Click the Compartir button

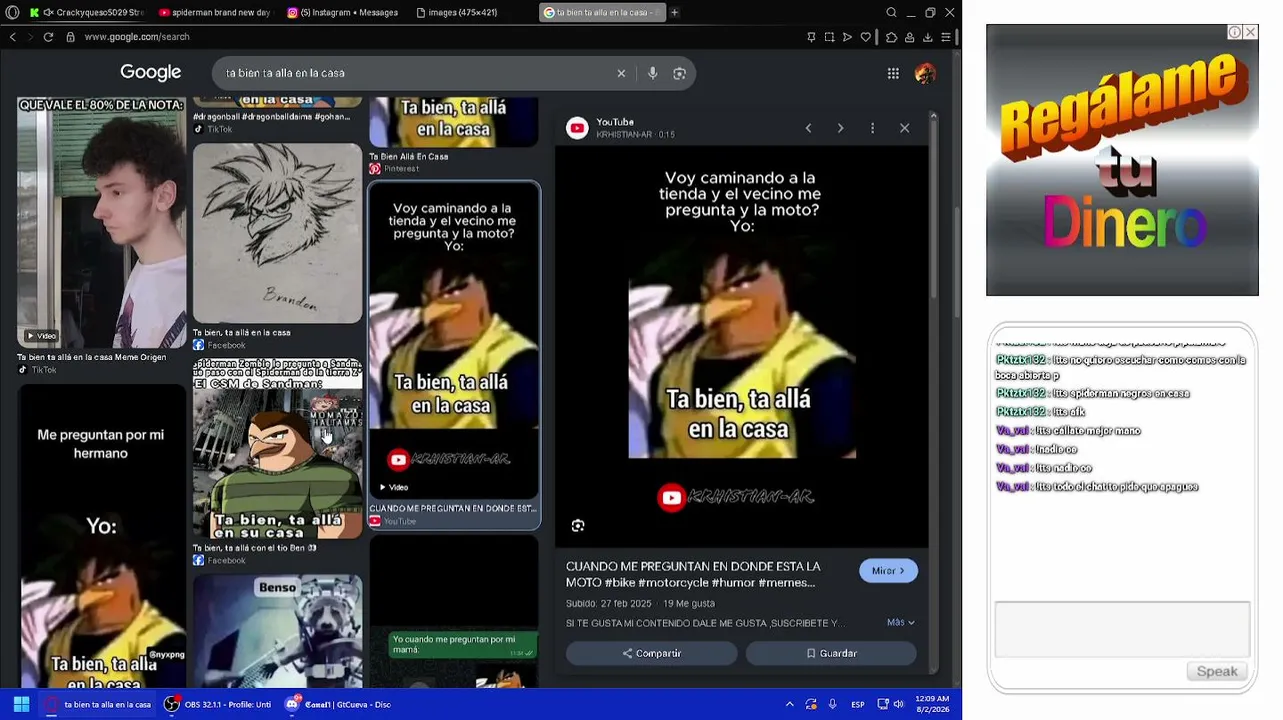651,653
